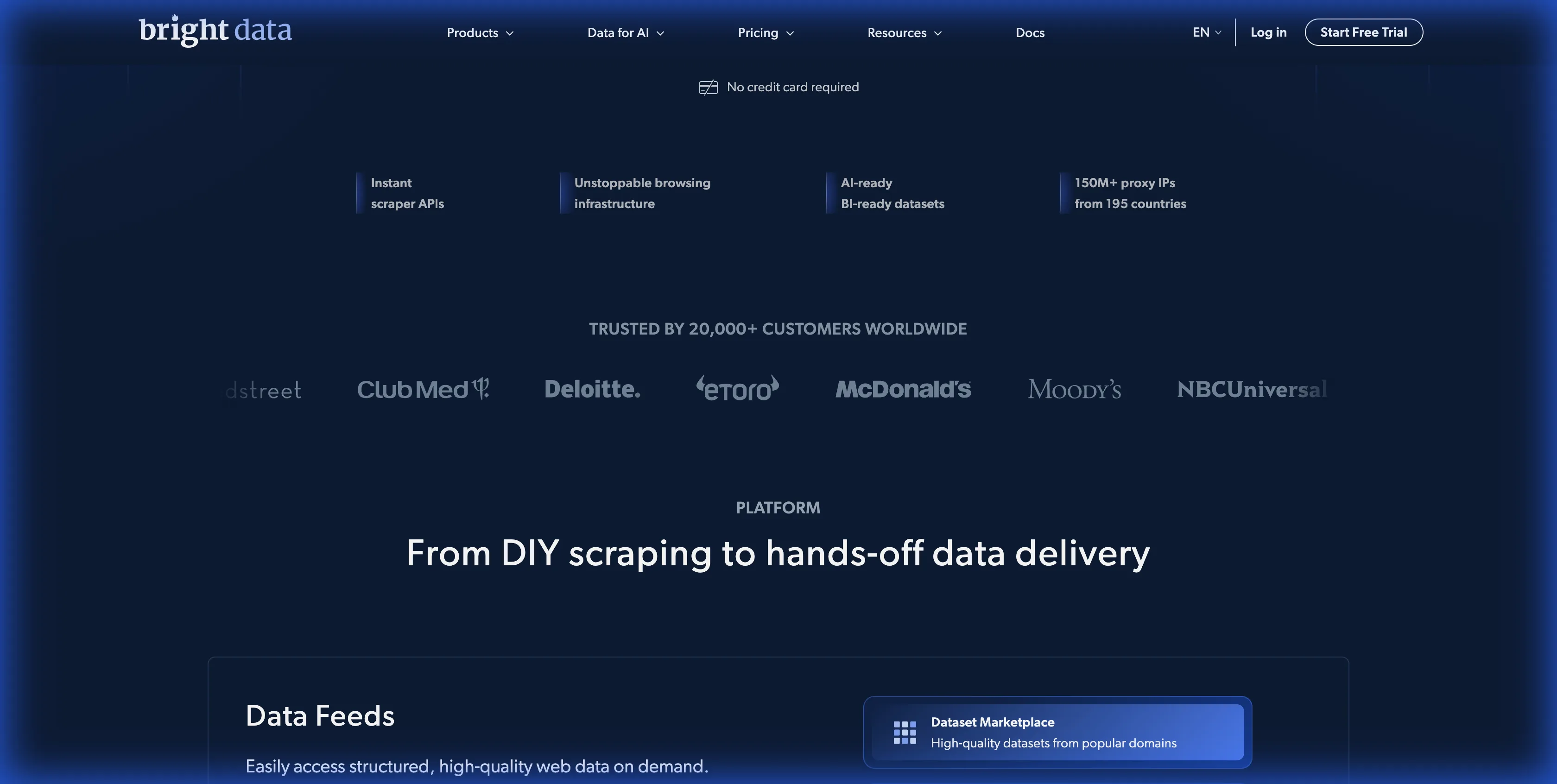Click the Bright Data logo
This screenshot has width=1557, height=784.
click(x=215, y=31)
